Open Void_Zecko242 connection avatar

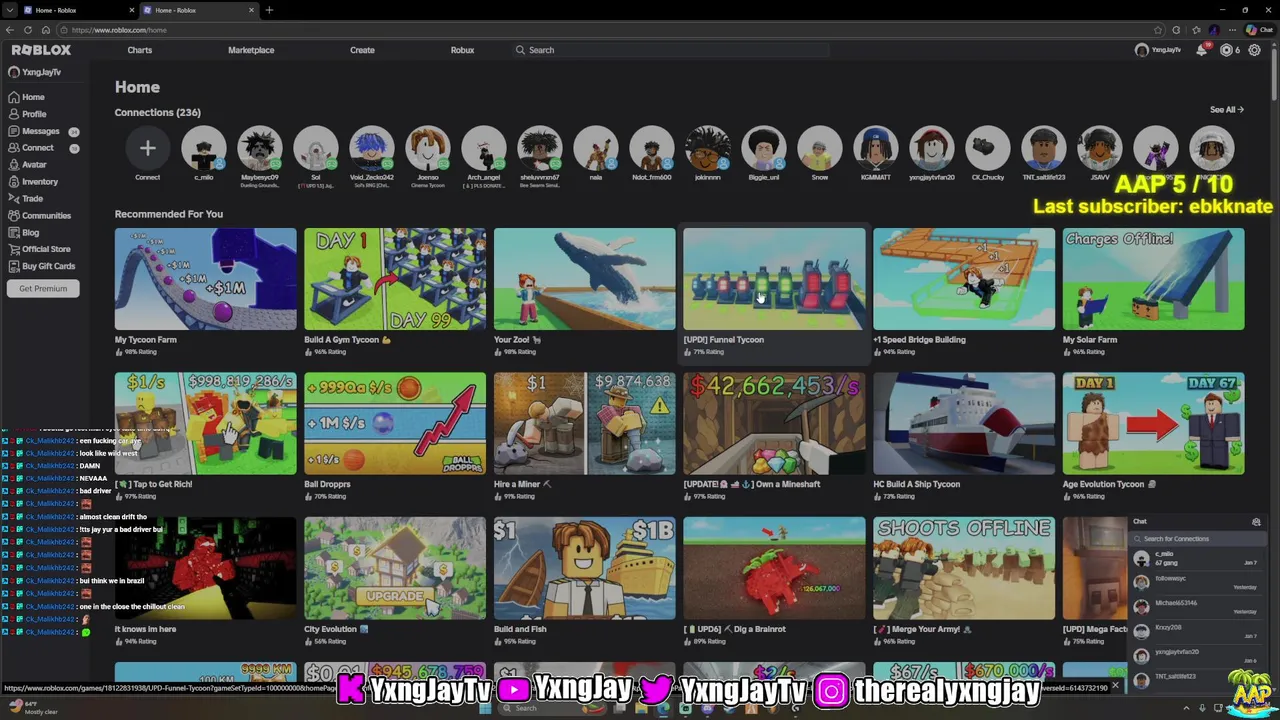(x=371, y=149)
